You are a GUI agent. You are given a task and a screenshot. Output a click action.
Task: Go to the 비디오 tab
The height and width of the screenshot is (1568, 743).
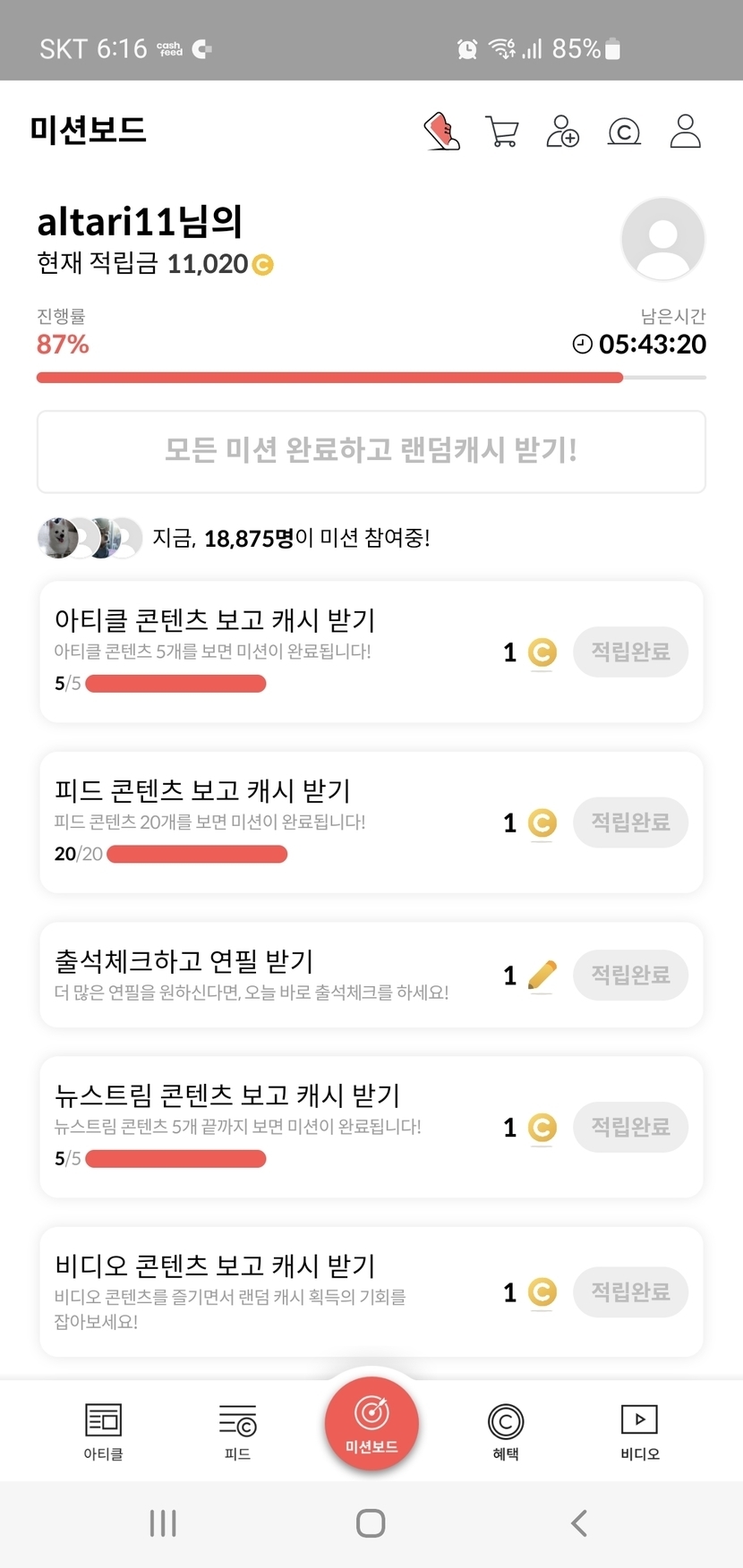(639, 1430)
